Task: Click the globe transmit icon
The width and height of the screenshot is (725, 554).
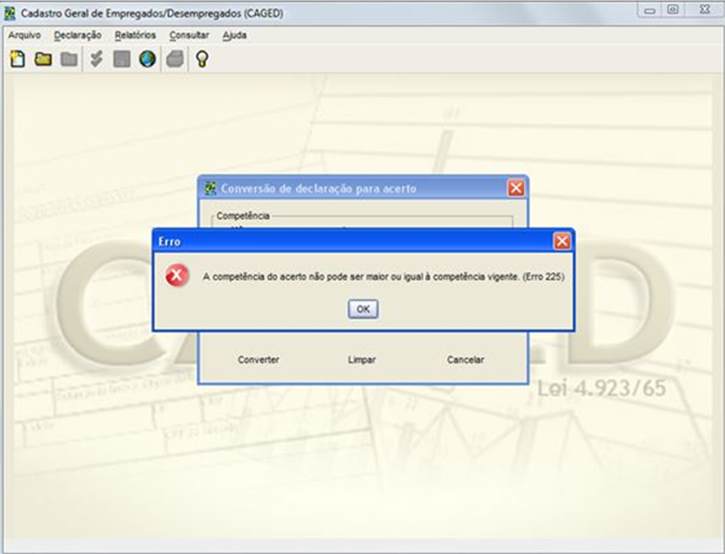Action: pyautogui.click(x=147, y=59)
